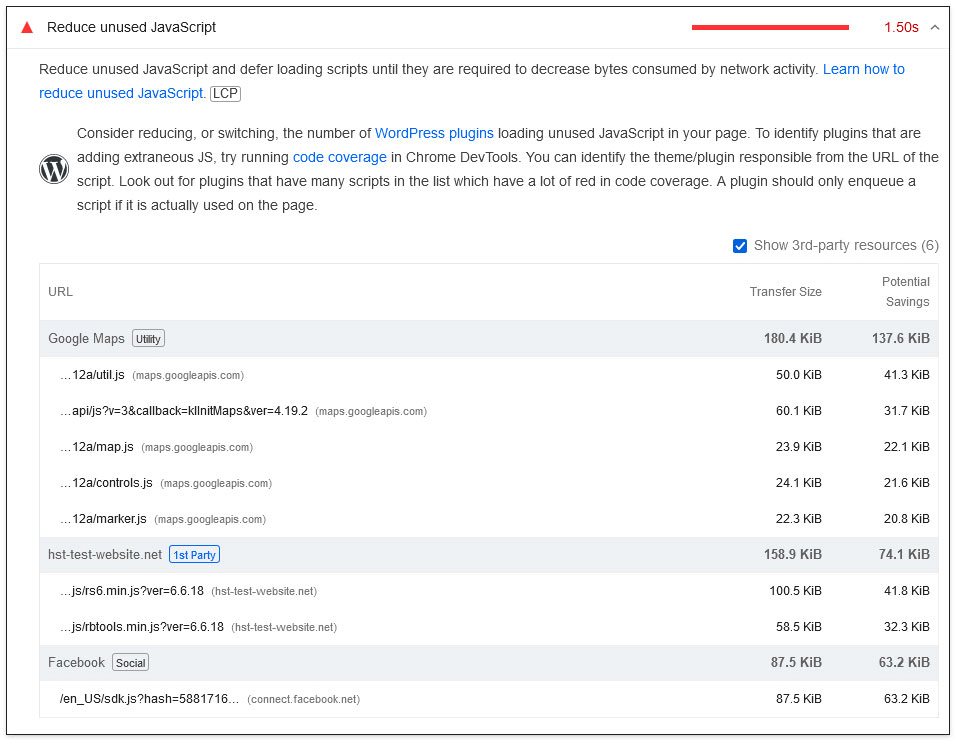This screenshot has height=740, width=956.
Task: Open the …12a/util.js URL
Action: [92, 375]
